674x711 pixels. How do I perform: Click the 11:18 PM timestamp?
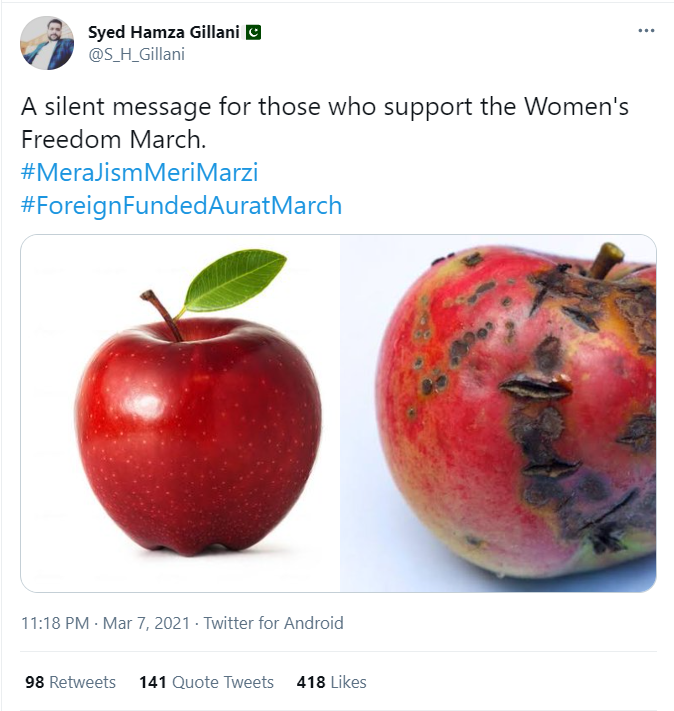coord(56,623)
